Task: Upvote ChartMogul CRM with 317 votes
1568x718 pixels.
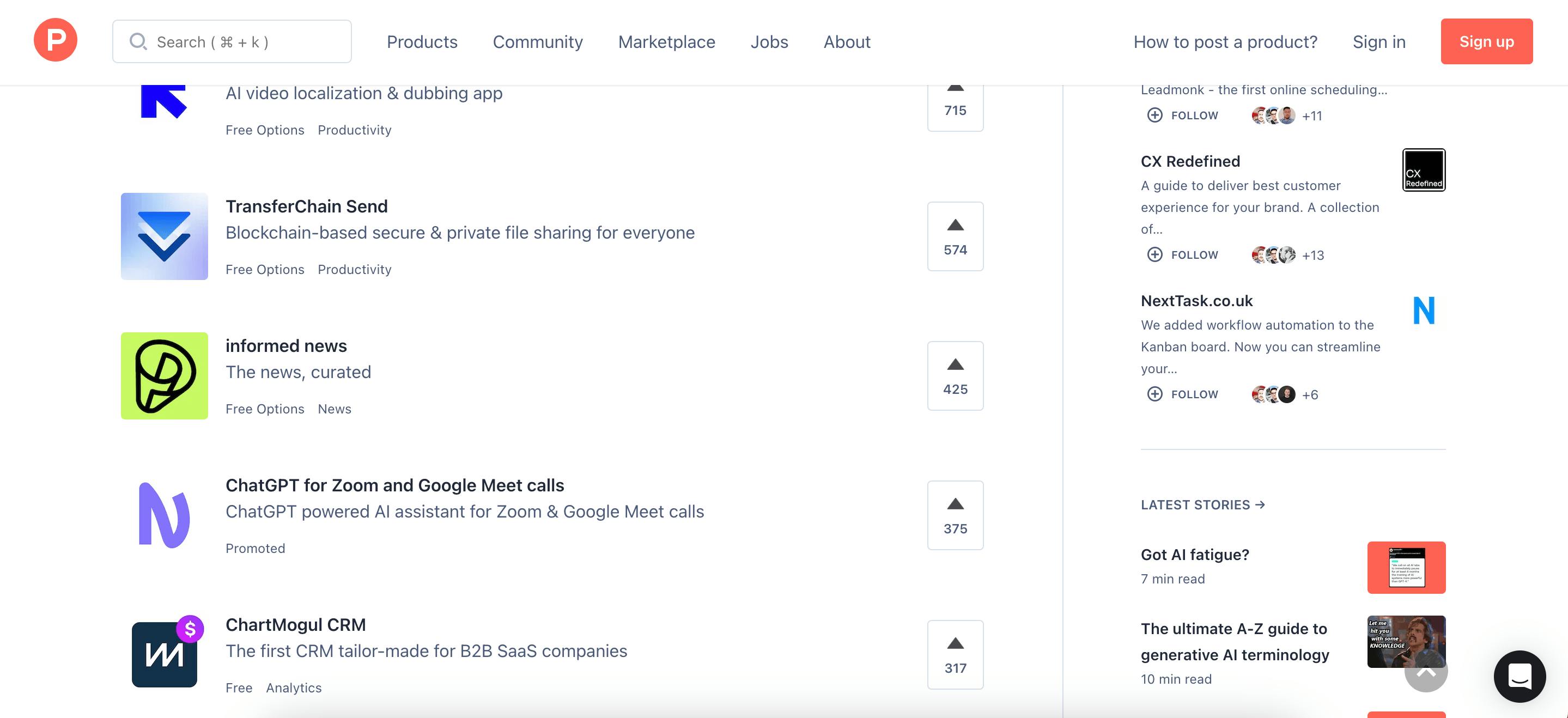Action: (x=955, y=654)
